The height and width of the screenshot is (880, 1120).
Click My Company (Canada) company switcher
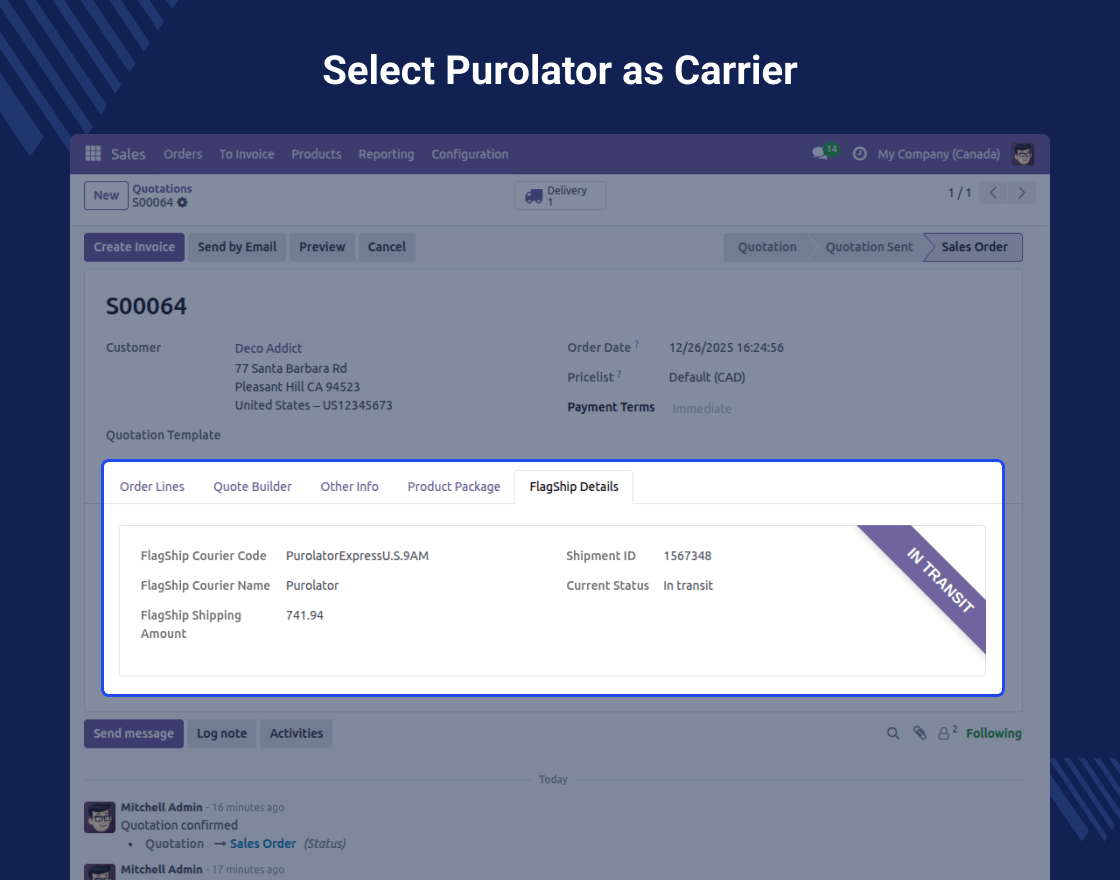(x=939, y=154)
